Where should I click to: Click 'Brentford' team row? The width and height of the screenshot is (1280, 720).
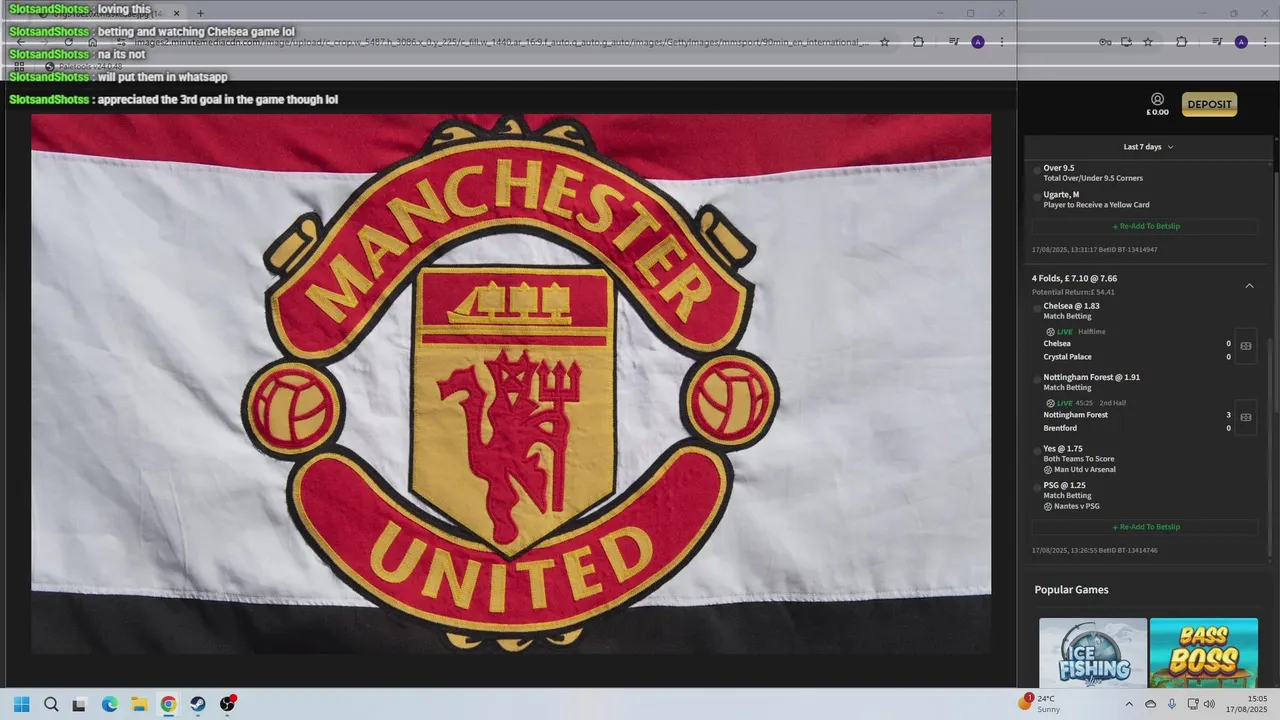1137,428
